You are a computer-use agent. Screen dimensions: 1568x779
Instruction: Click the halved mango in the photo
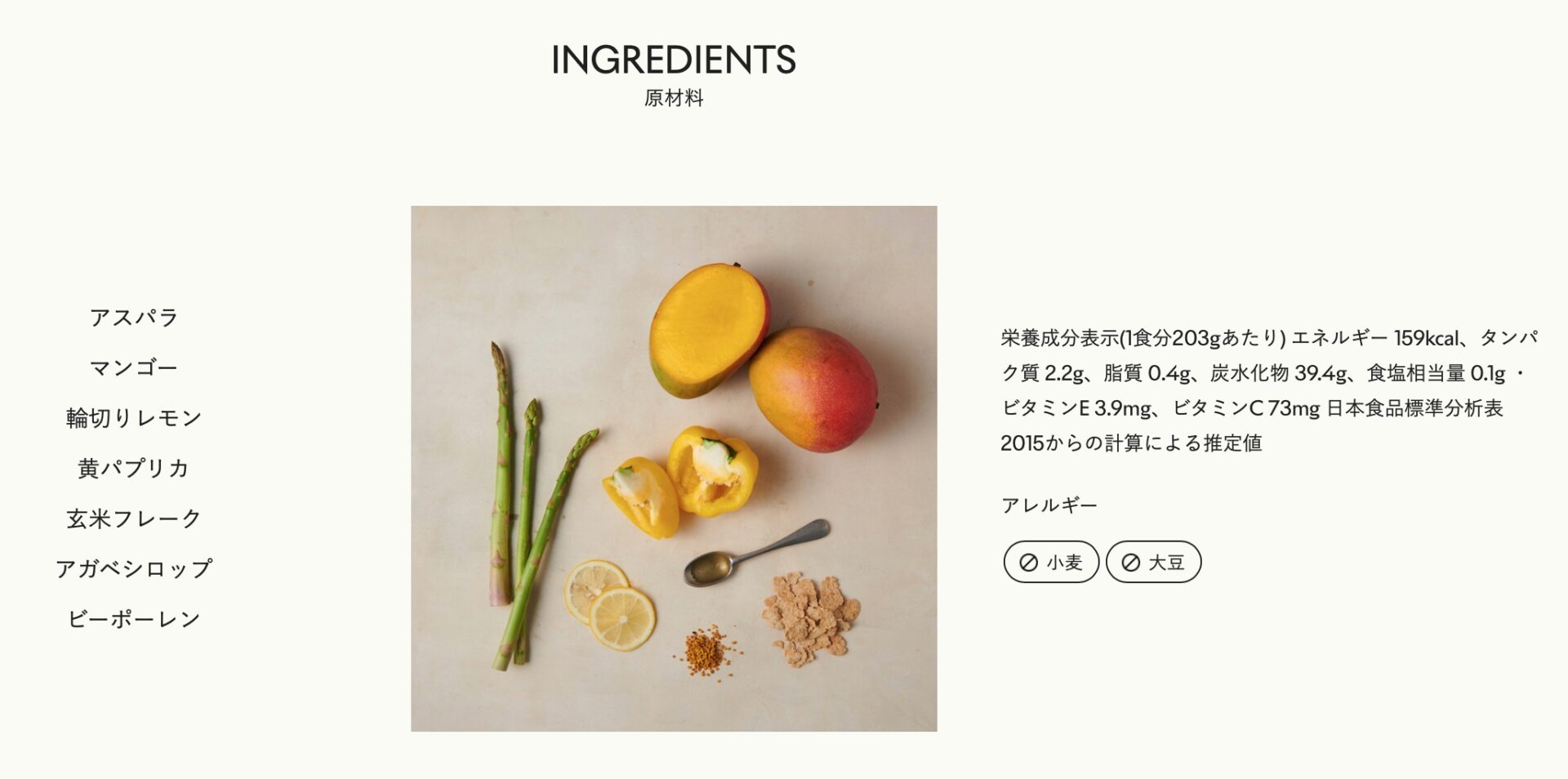709,329
